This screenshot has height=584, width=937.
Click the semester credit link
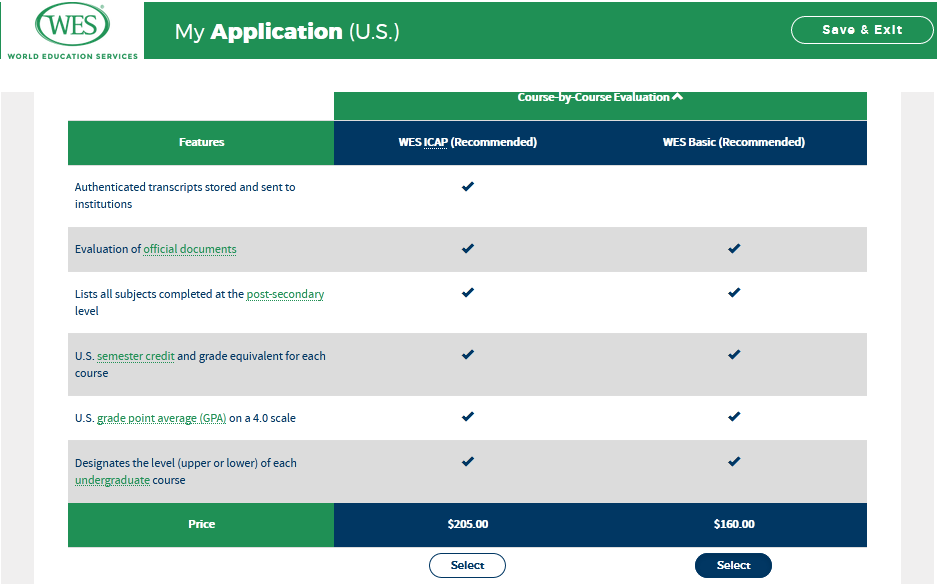coord(136,356)
